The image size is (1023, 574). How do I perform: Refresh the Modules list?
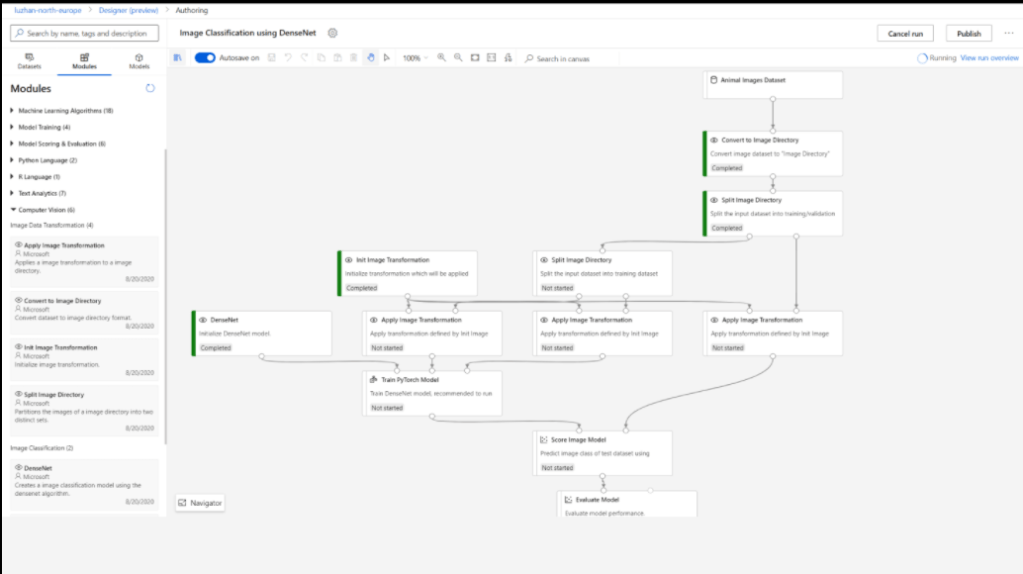[150, 88]
